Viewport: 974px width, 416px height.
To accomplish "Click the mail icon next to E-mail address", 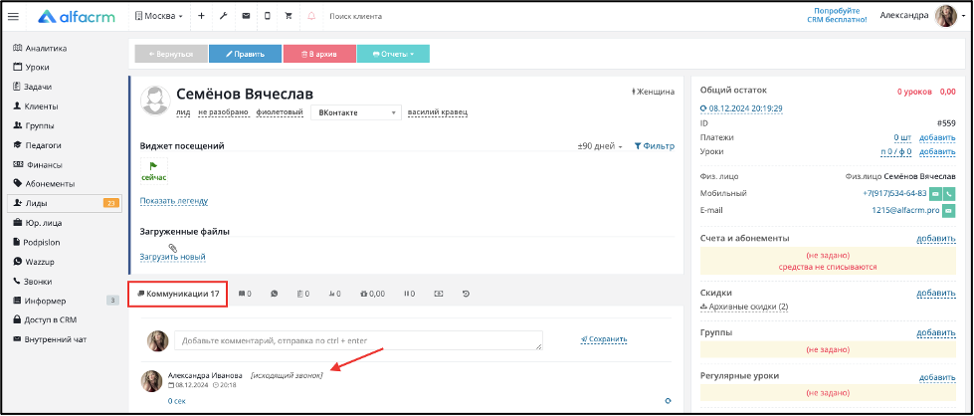I will [x=949, y=211].
